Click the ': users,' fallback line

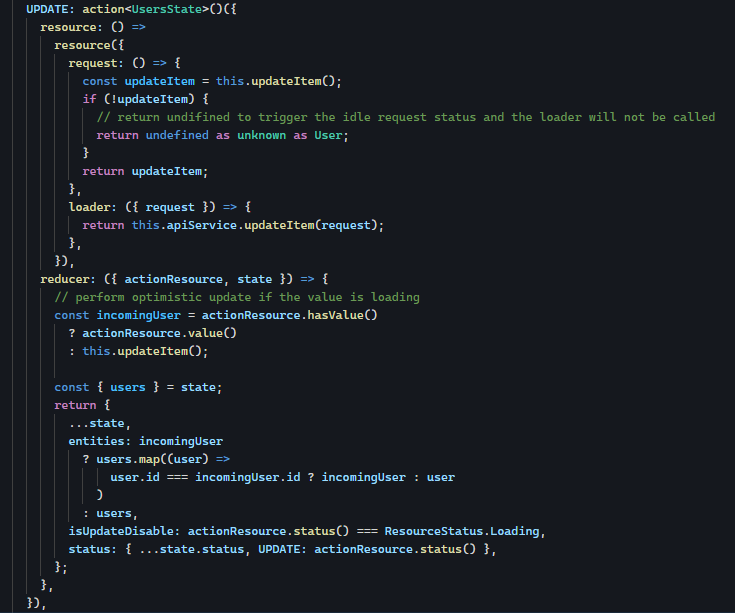[x=110, y=513]
